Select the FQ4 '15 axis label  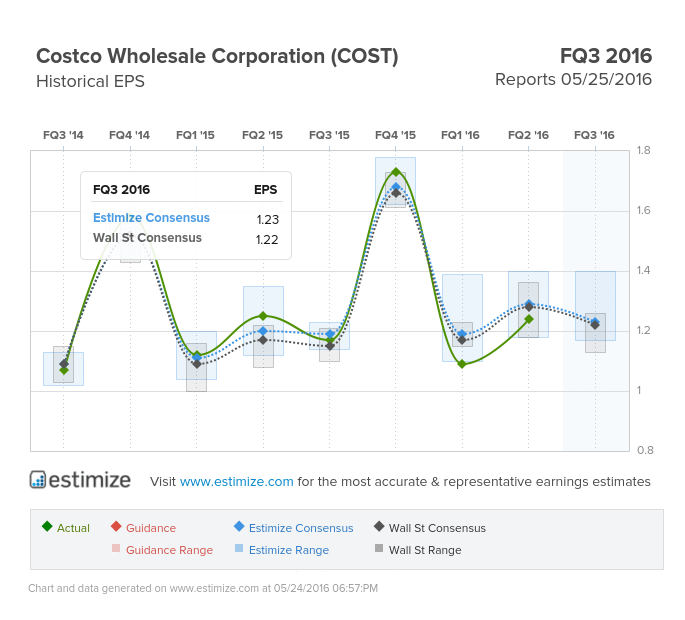tap(395, 135)
